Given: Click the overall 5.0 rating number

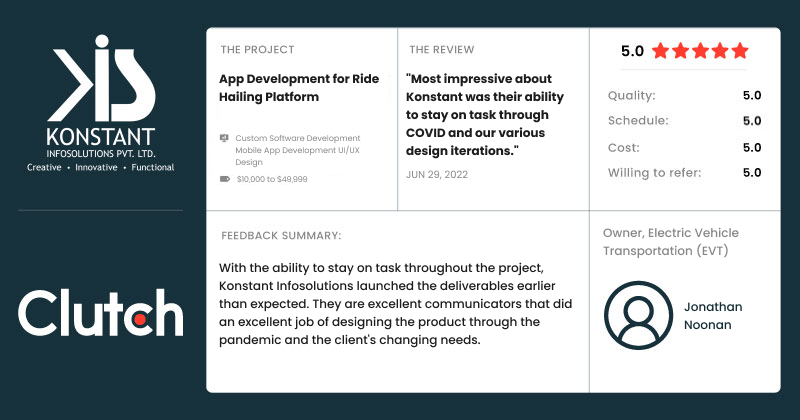Looking at the screenshot, I should (632, 51).
